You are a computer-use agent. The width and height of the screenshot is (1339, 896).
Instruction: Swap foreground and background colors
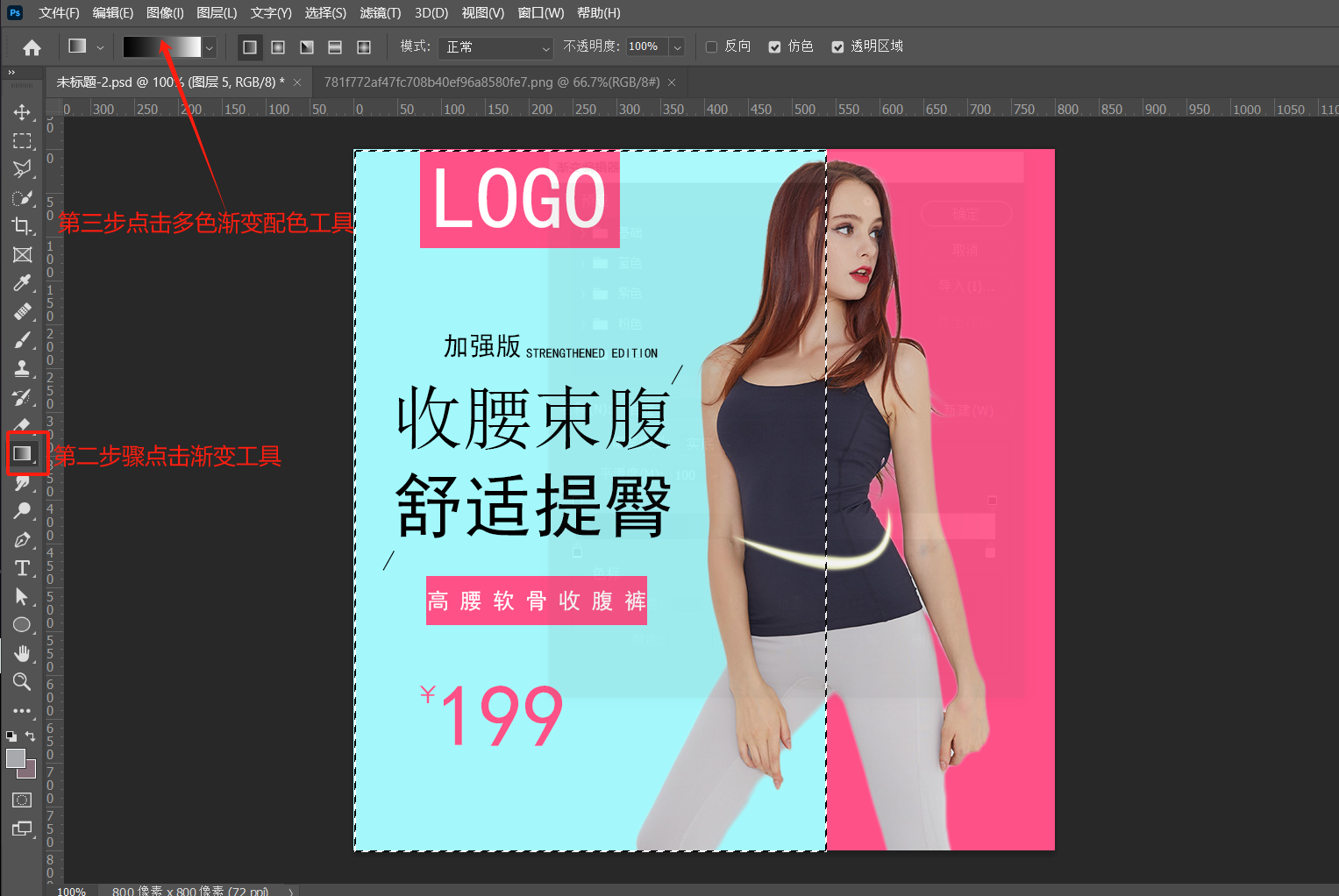coord(31,736)
